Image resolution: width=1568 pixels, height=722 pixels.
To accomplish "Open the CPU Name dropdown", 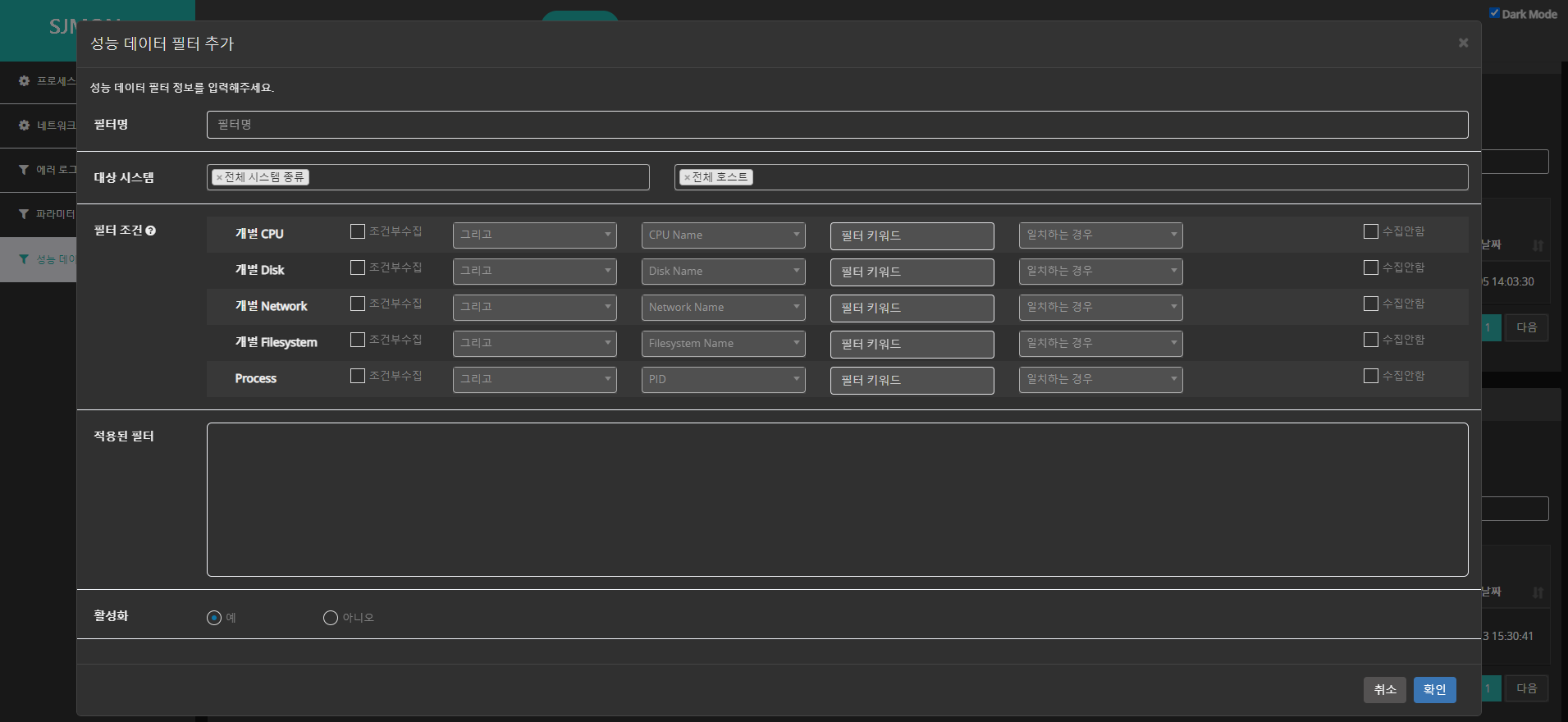I will 724,235.
